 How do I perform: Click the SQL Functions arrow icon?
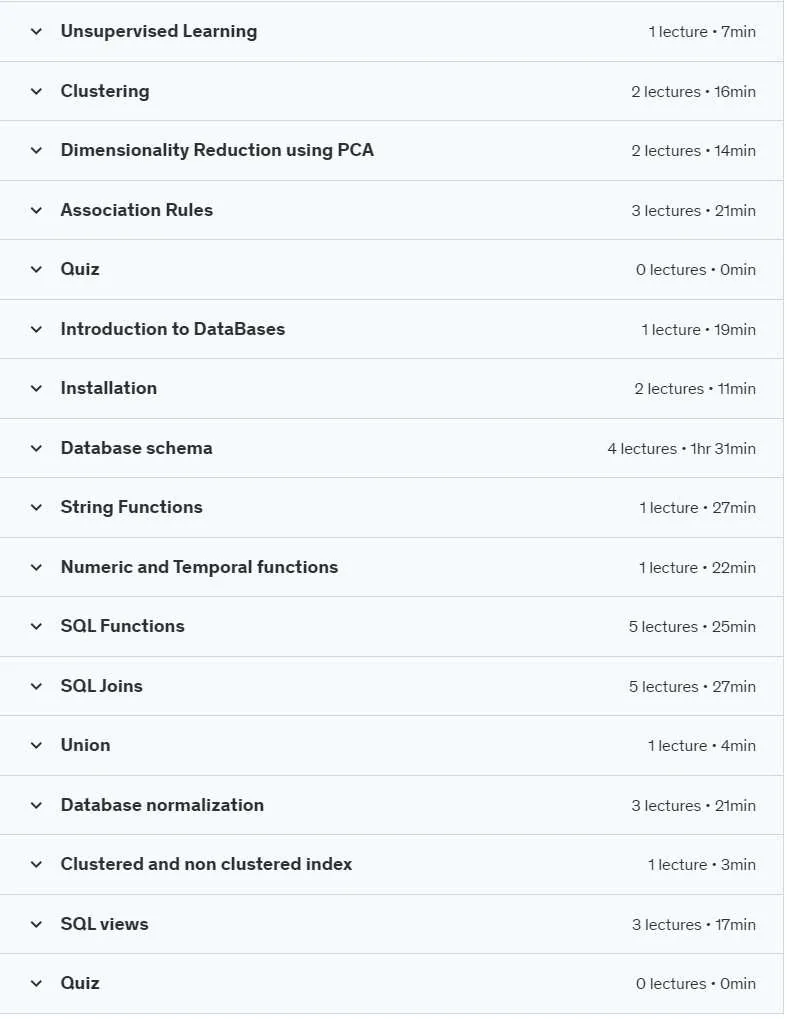coord(36,626)
